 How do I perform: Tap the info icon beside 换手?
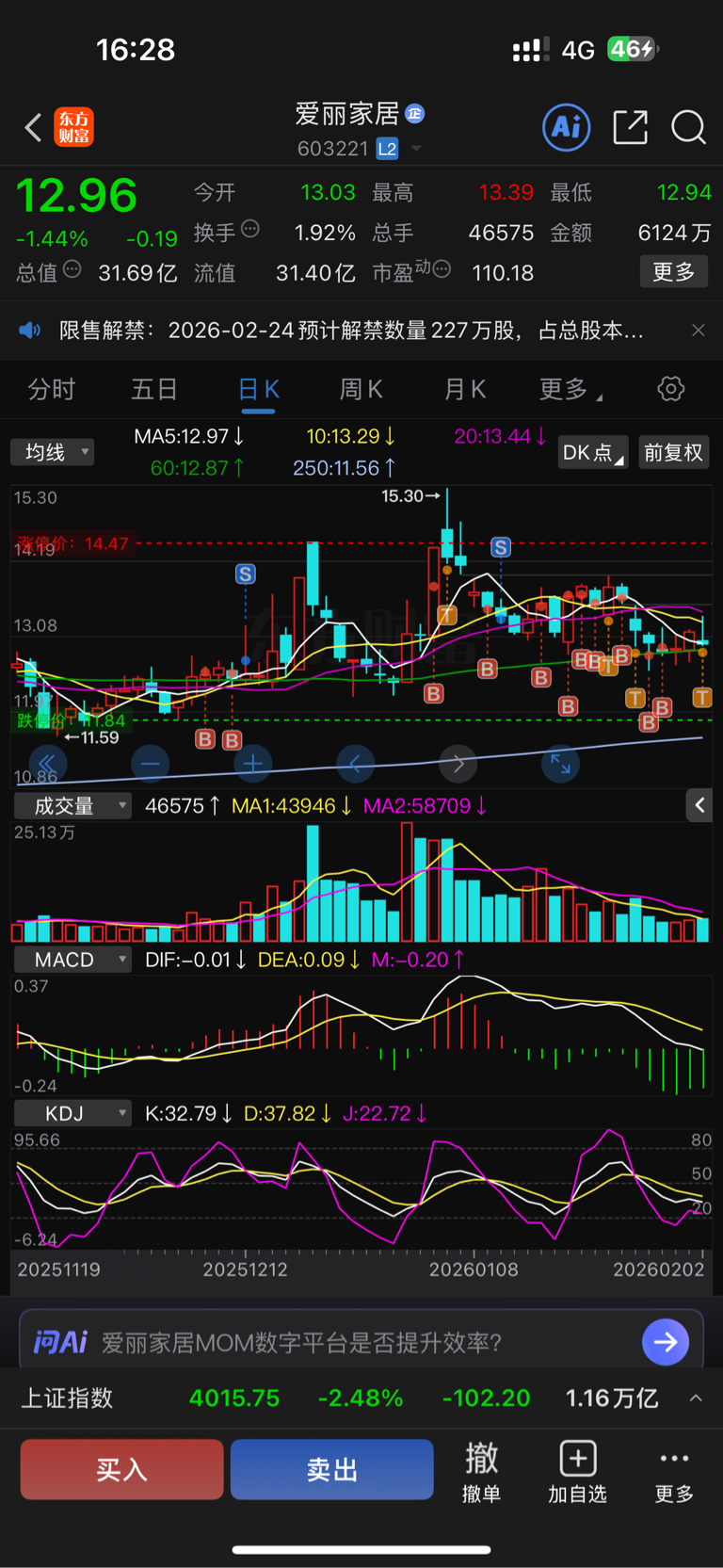(250, 229)
